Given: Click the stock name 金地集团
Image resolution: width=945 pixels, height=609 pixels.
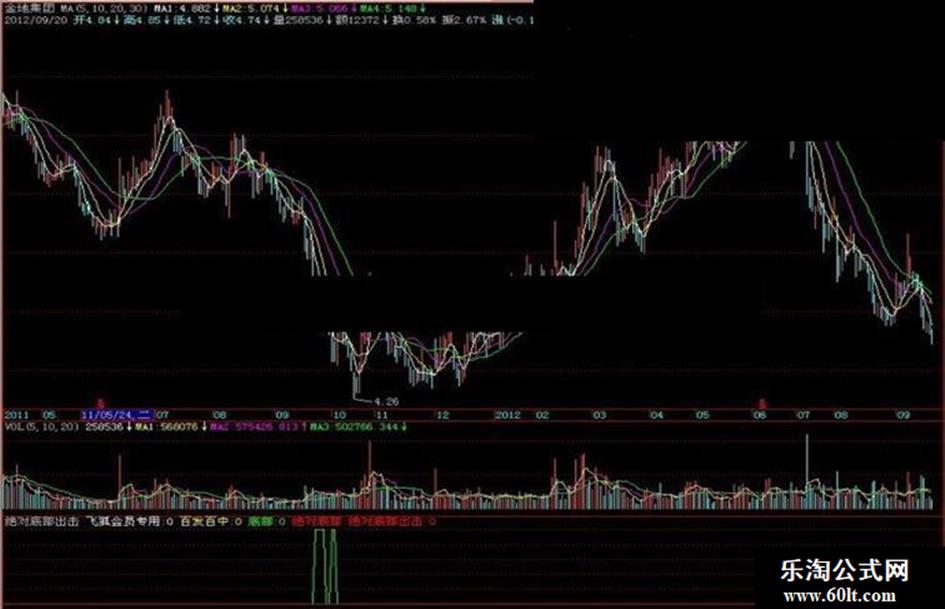Looking at the screenshot, I should click(30, 9).
